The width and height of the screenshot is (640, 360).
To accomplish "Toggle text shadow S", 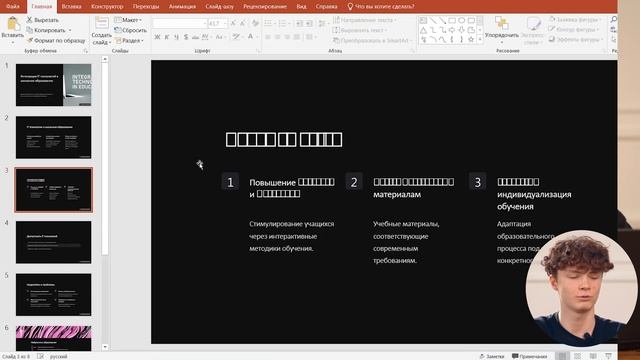I will pyautogui.click(x=186, y=37).
